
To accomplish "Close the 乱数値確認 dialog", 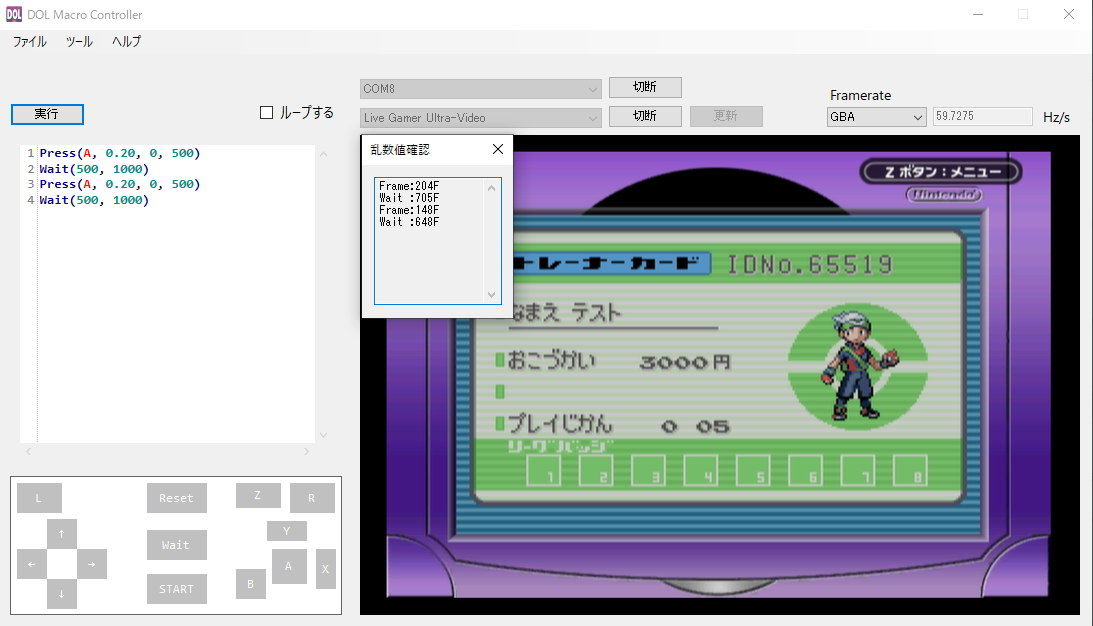I will 498,149.
